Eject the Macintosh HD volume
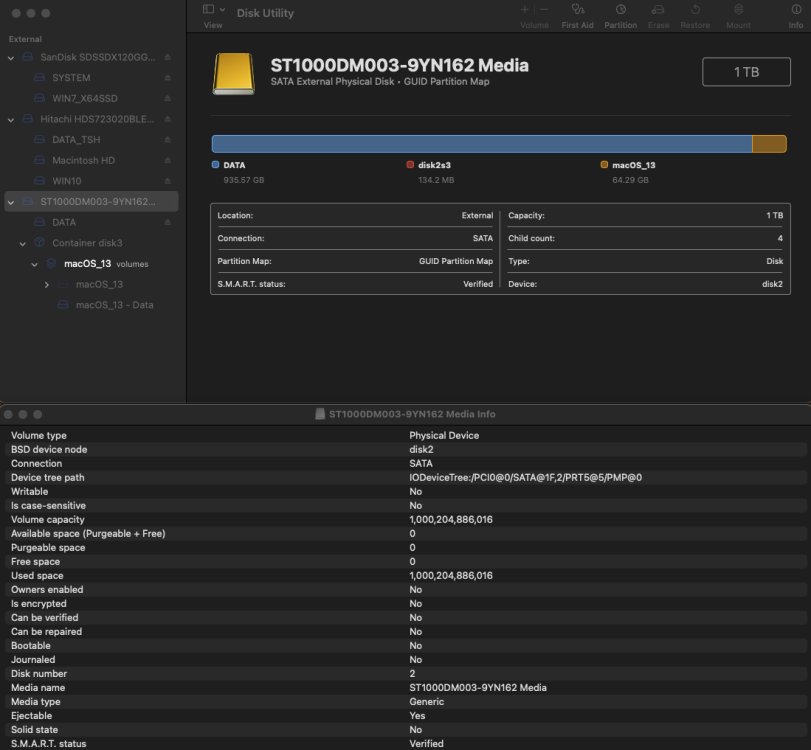Image resolution: width=811 pixels, height=750 pixels. [x=168, y=160]
